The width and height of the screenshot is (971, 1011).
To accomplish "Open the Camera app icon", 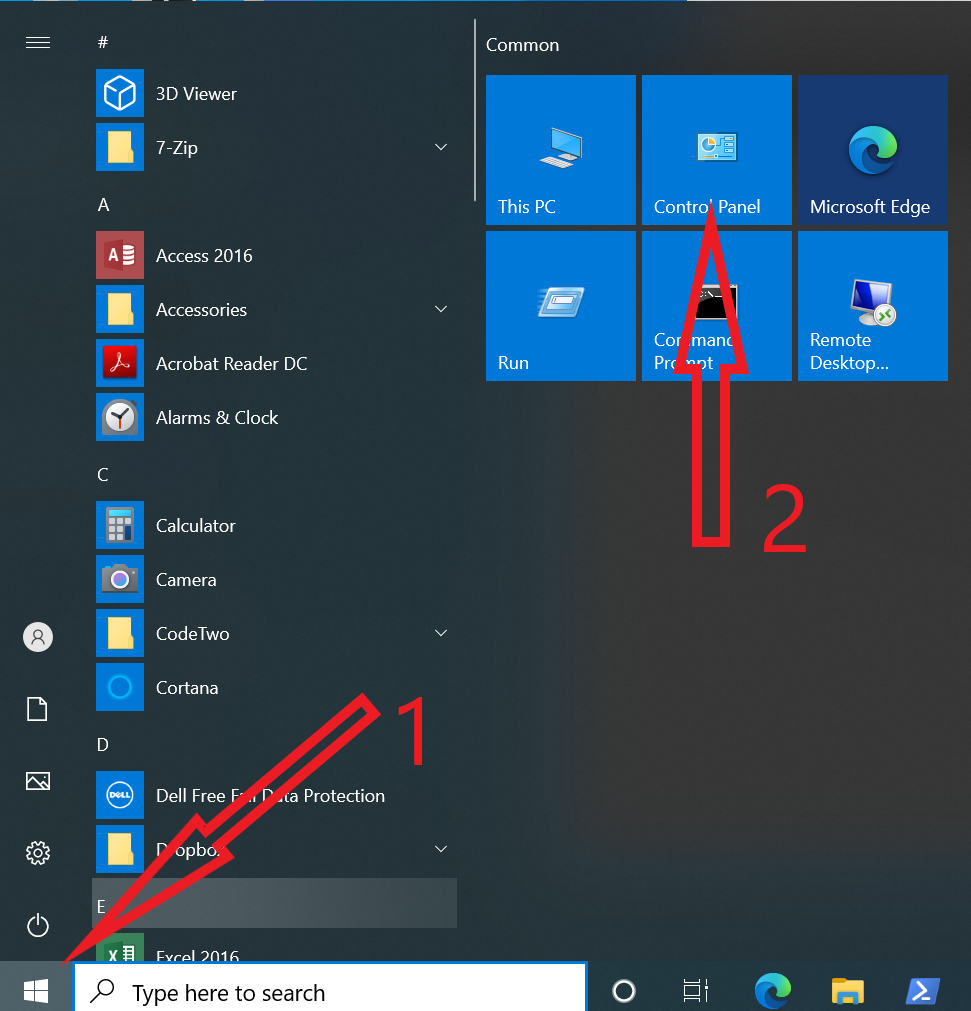I will coord(120,580).
